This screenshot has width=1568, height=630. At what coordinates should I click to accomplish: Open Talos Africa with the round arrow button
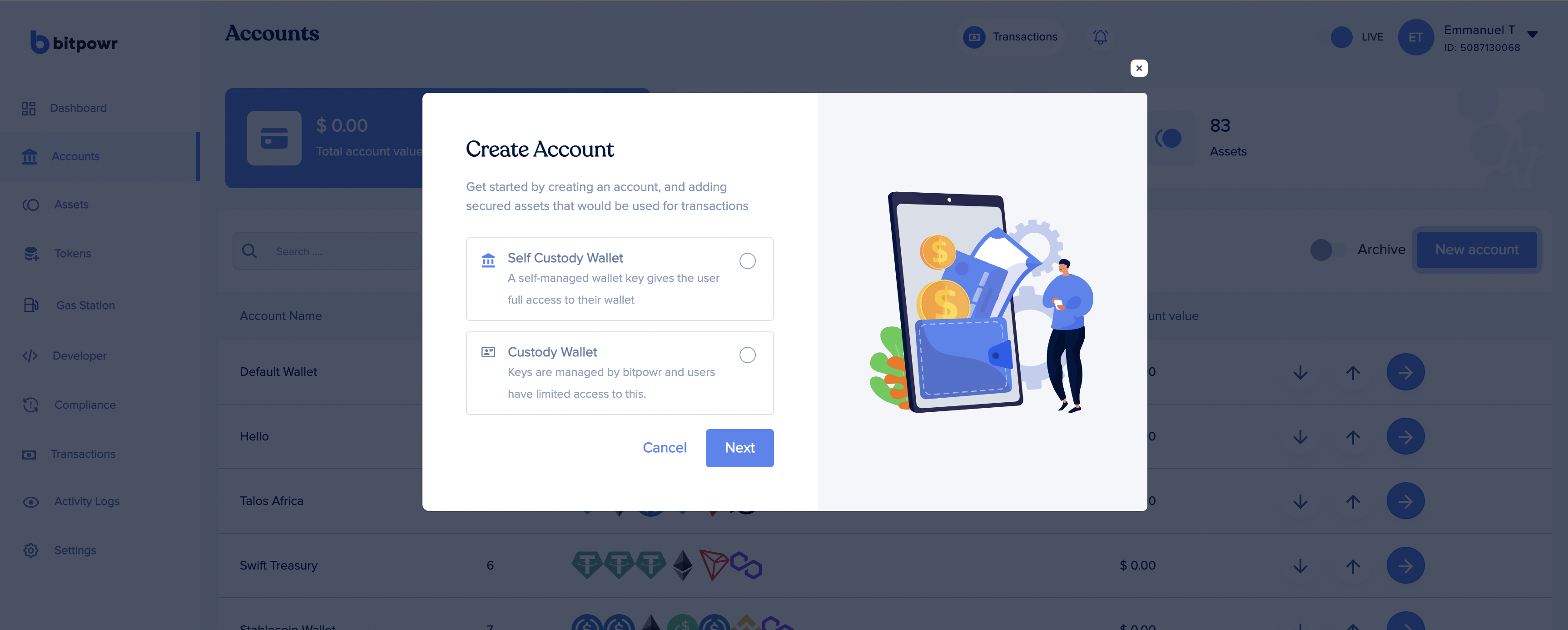(x=1405, y=501)
